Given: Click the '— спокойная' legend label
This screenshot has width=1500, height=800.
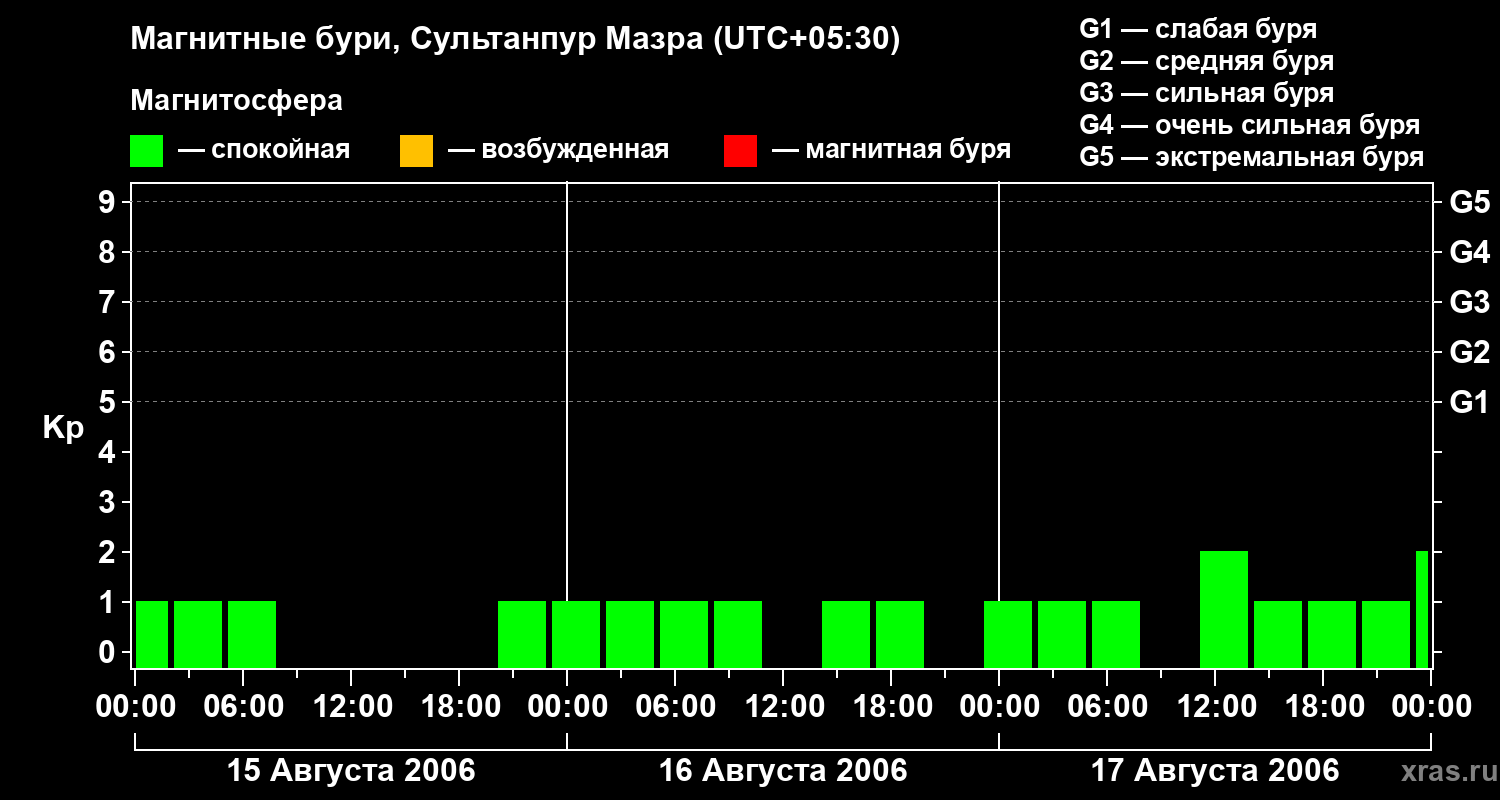Looking at the screenshot, I should tap(263, 150).
